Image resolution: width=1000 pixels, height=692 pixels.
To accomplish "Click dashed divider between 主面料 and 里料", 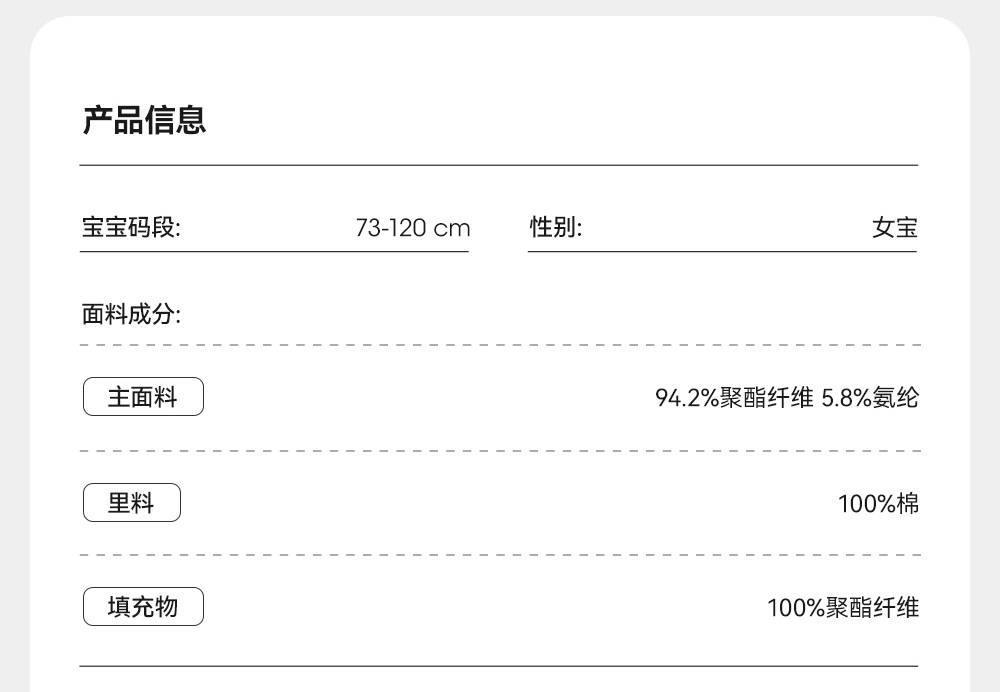I will (499, 451).
